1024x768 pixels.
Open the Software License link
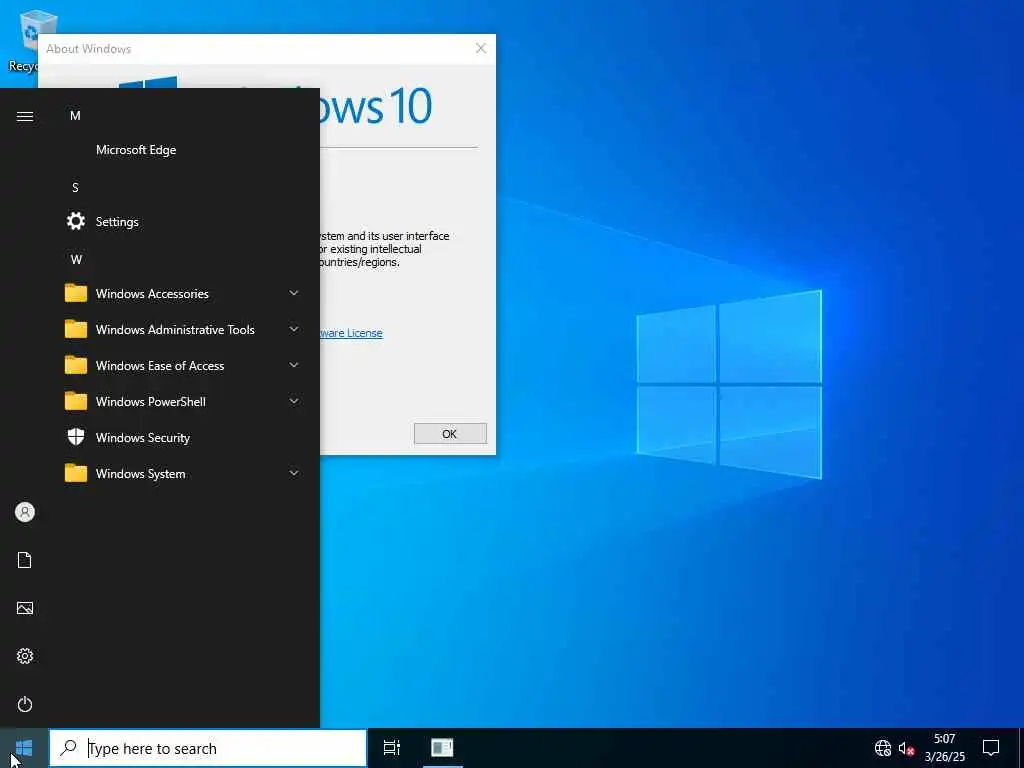pyautogui.click(x=351, y=333)
